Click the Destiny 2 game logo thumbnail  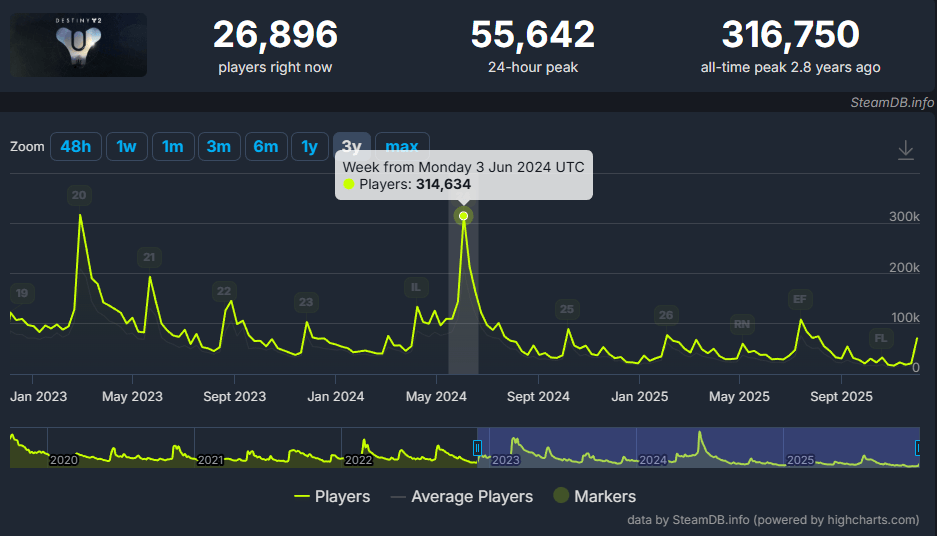pyautogui.click(x=78, y=45)
